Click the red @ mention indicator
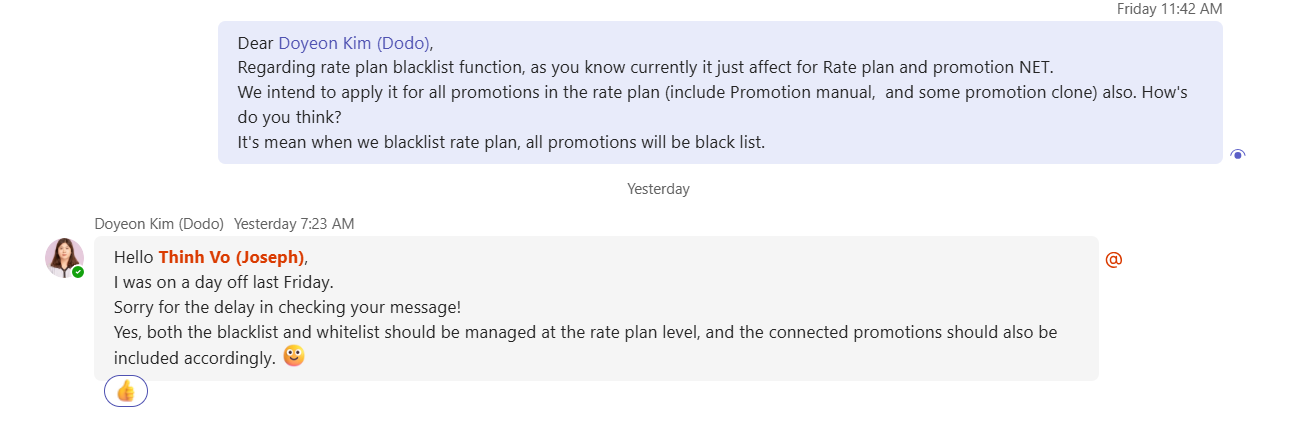The height and width of the screenshot is (429, 1290). click(x=1113, y=259)
